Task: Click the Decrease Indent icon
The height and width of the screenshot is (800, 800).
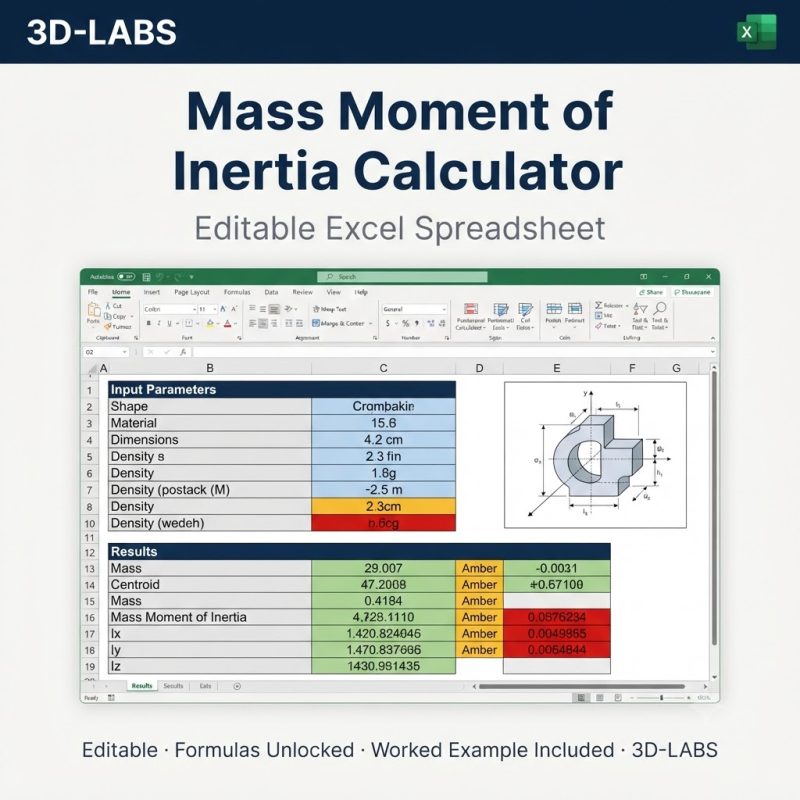Action: point(288,323)
